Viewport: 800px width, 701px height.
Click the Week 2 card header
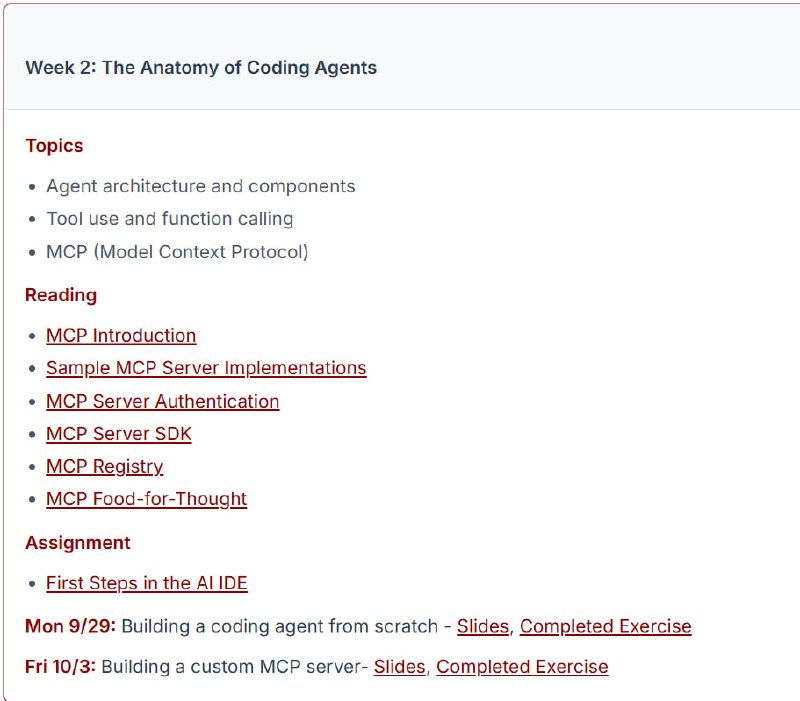201,68
